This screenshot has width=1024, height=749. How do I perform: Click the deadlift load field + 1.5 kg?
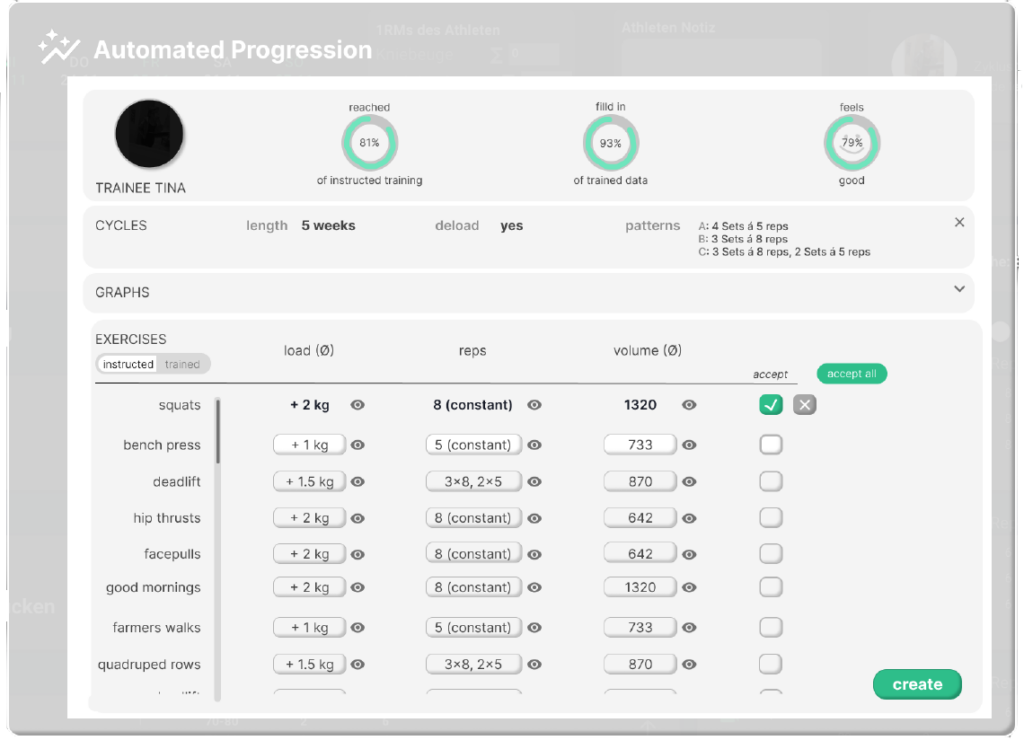coord(309,482)
